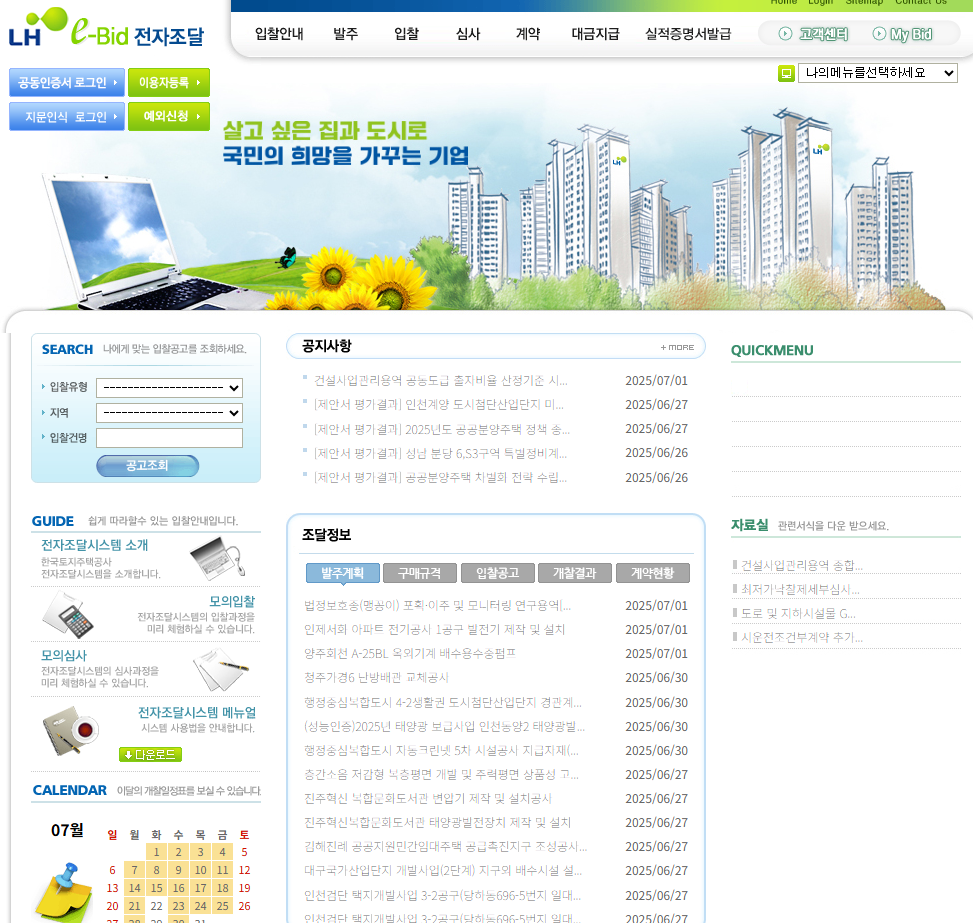
Task: Click + MORE in 공지사항
Action: coord(677,348)
